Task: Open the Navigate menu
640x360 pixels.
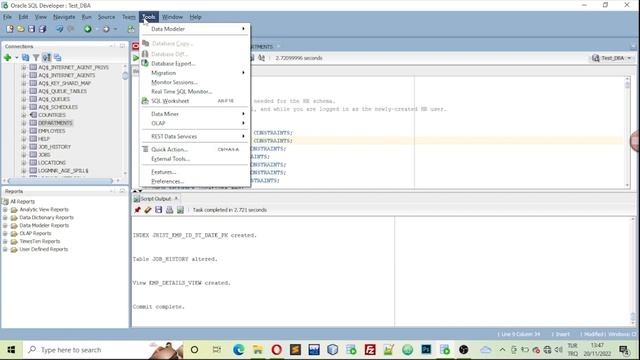Action: (64, 17)
